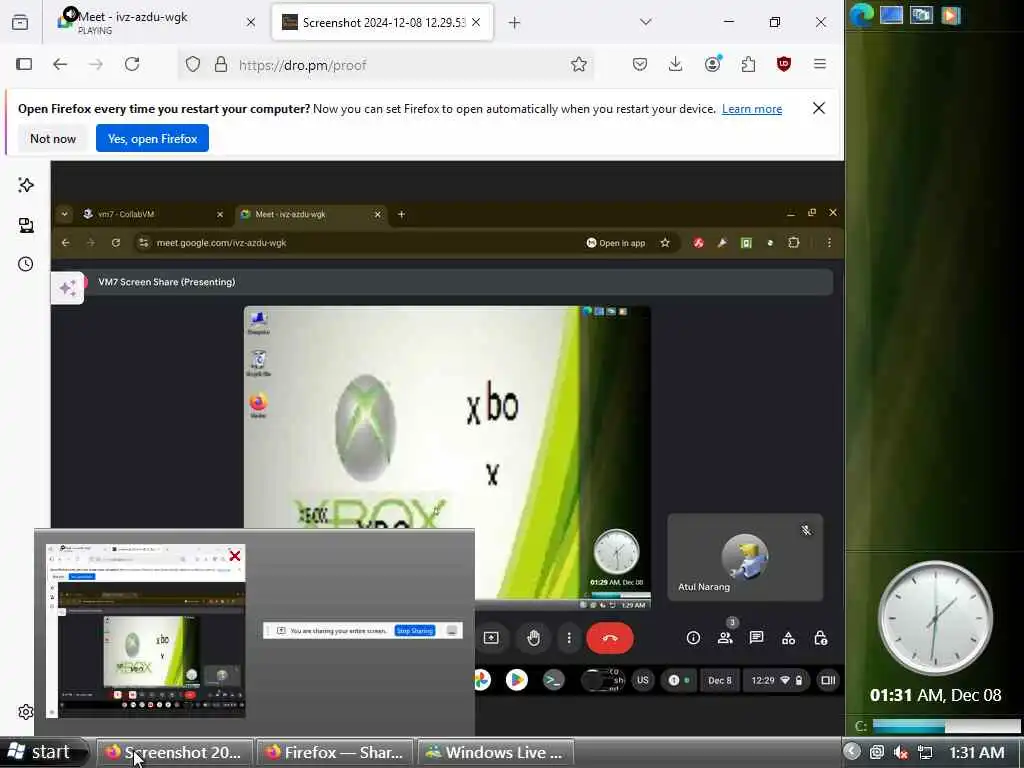
Task: Open the Windows start menu
Action: tap(43, 752)
